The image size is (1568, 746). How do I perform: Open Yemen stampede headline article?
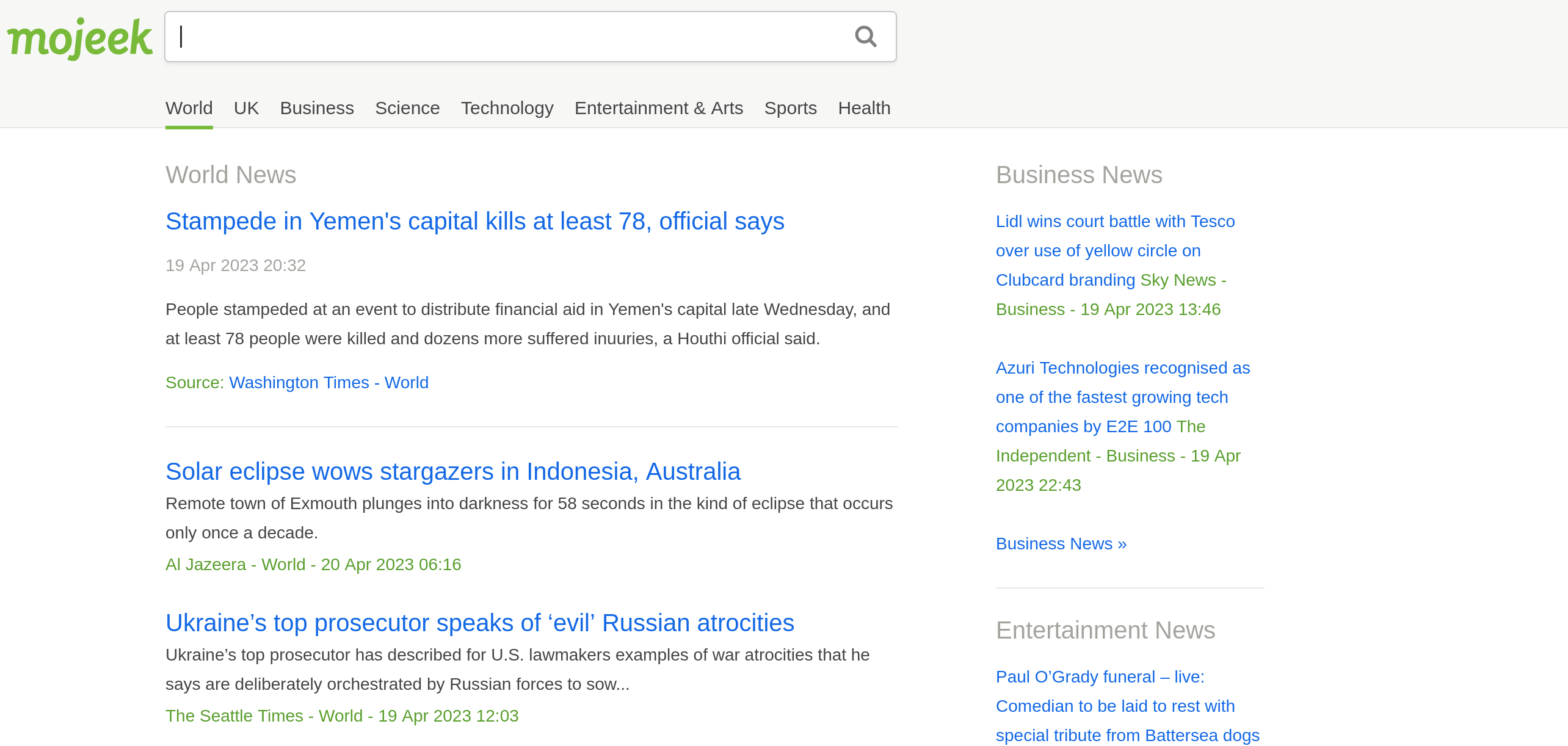point(474,222)
